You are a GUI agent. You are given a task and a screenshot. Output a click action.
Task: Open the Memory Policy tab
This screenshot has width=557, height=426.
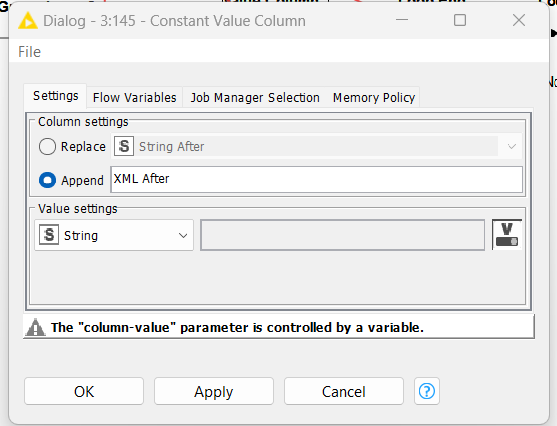374,97
